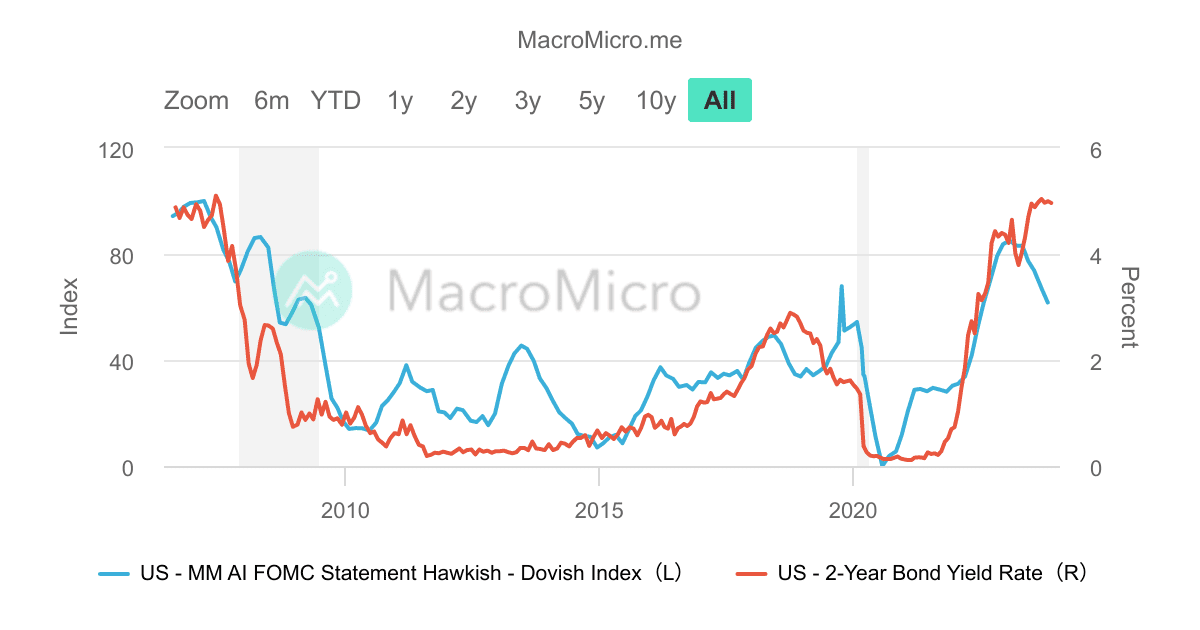Choose the 2y time range

pos(462,100)
